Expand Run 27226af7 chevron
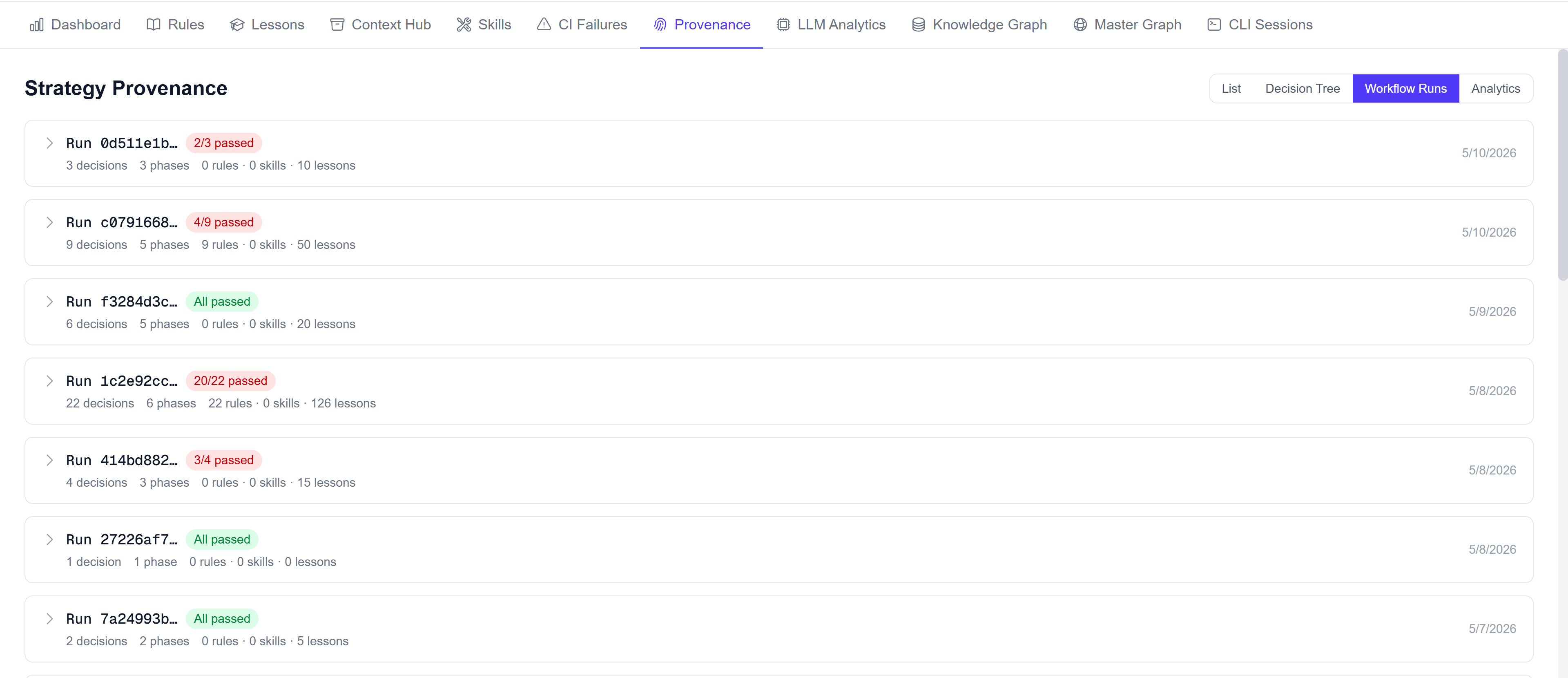Image resolution: width=1568 pixels, height=678 pixels. coord(49,539)
